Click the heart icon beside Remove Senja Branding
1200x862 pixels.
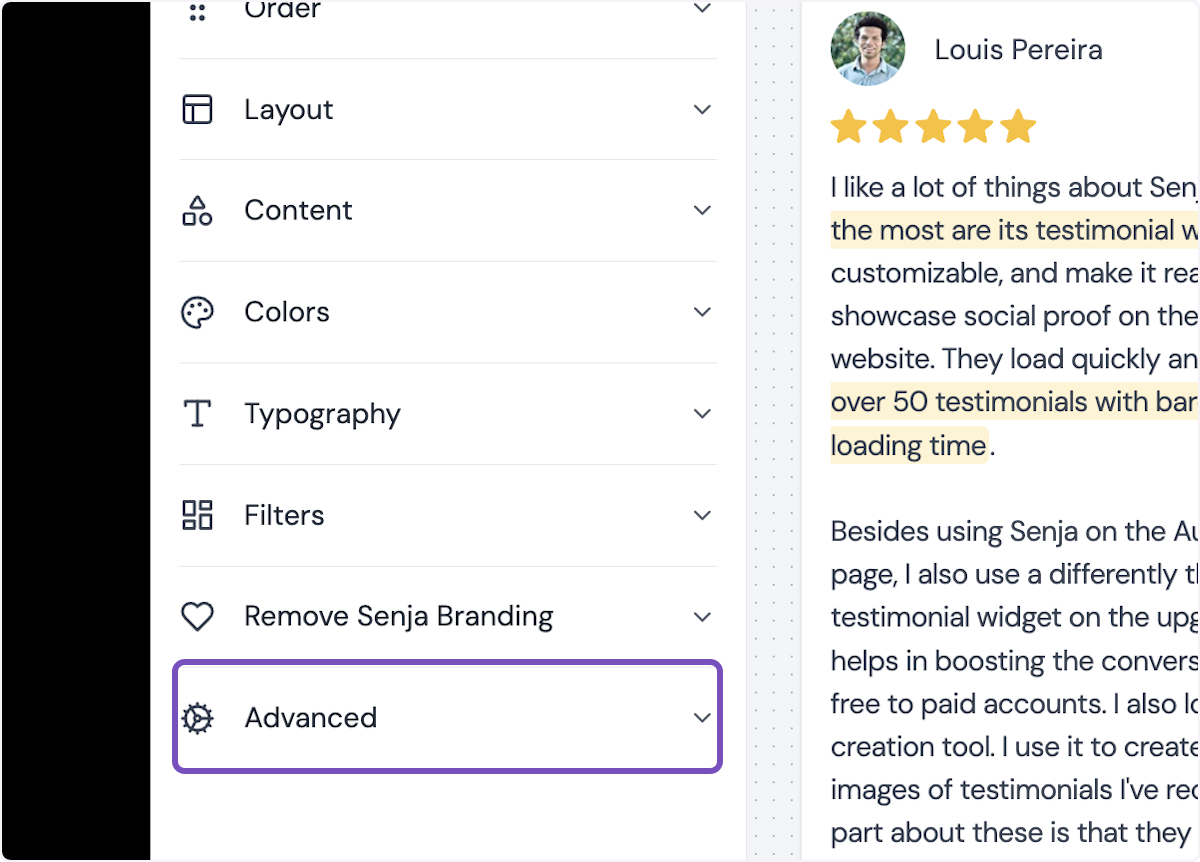click(197, 616)
